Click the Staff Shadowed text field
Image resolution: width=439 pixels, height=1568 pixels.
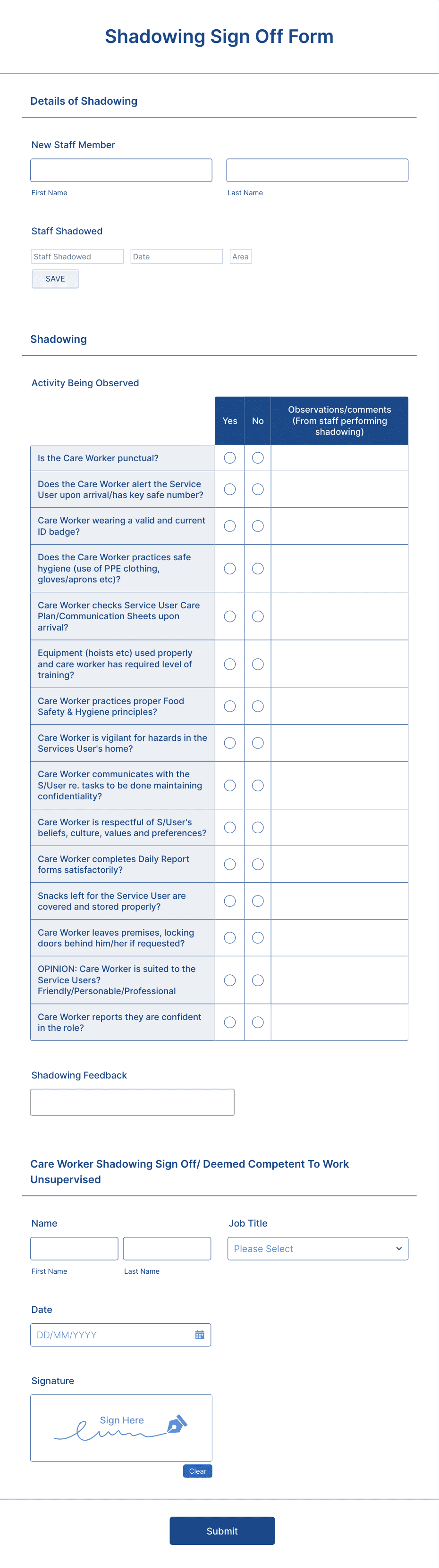77,256
